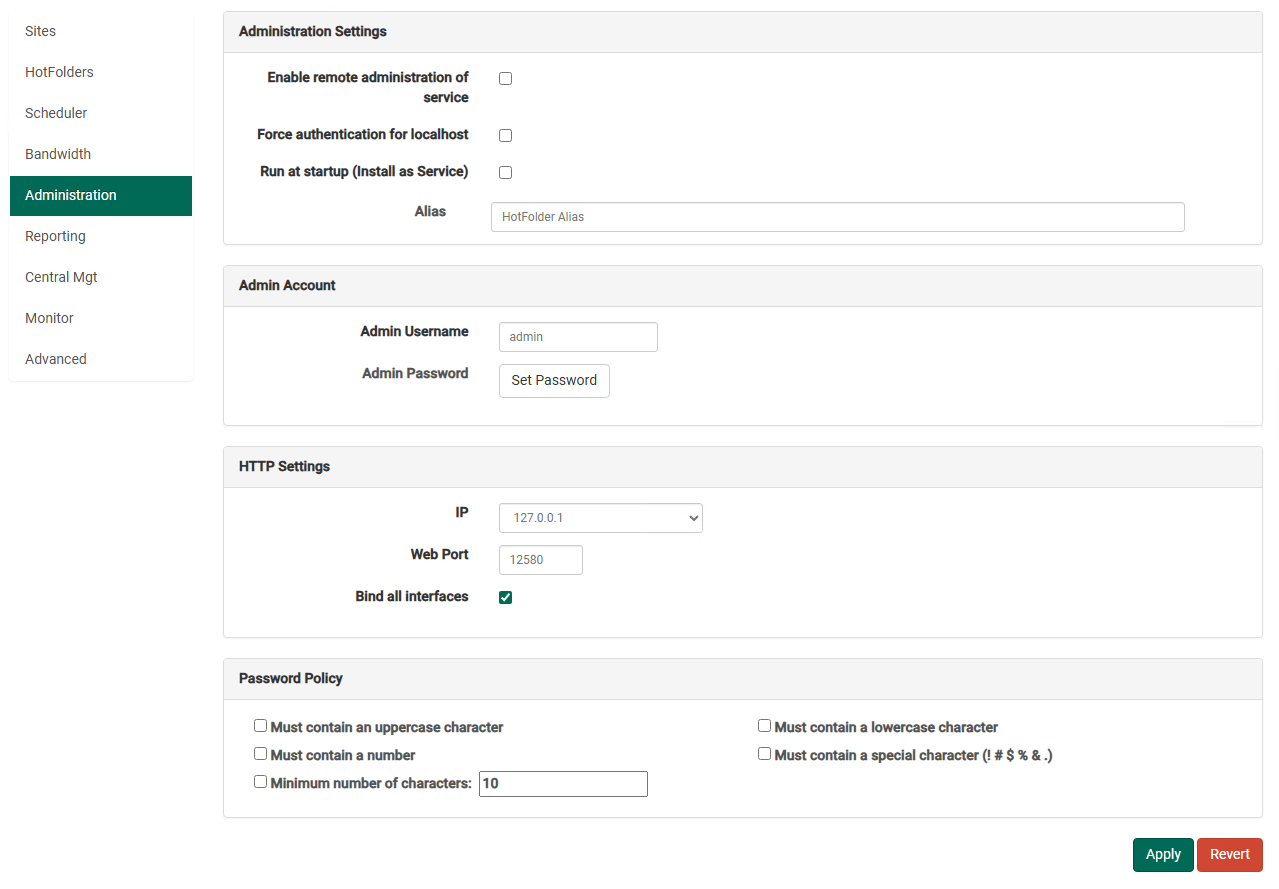Open the Sites section
The image size is (1279, 889).
click(x=101, y=31)
